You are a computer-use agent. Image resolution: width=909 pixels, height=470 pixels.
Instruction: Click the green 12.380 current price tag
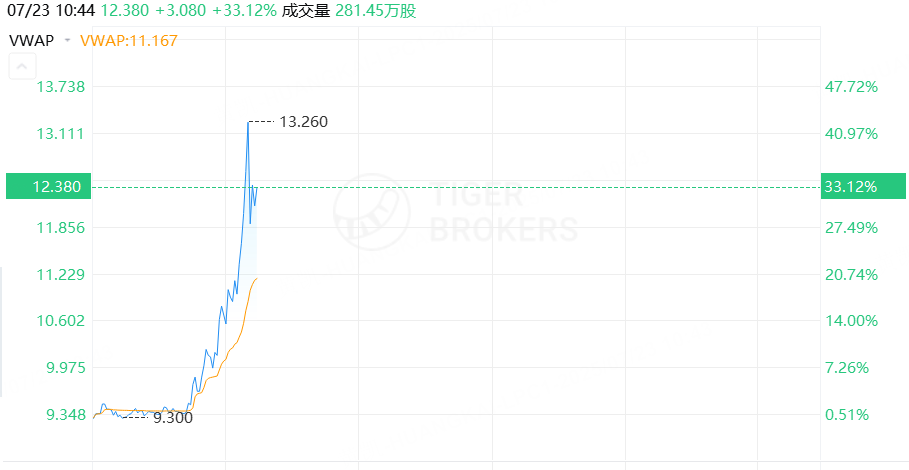coord(49,187)
